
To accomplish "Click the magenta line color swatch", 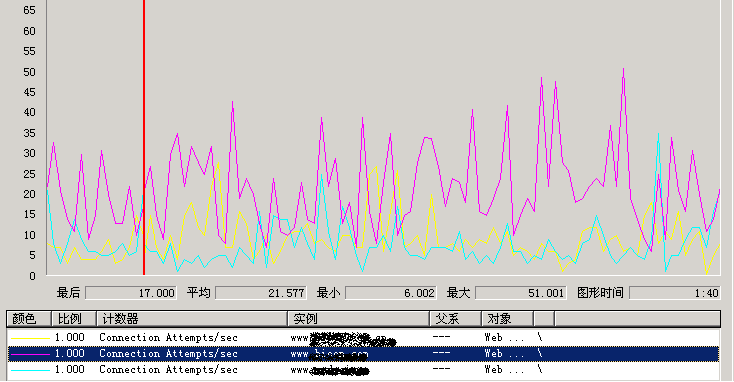I will [x=30, y=354].
